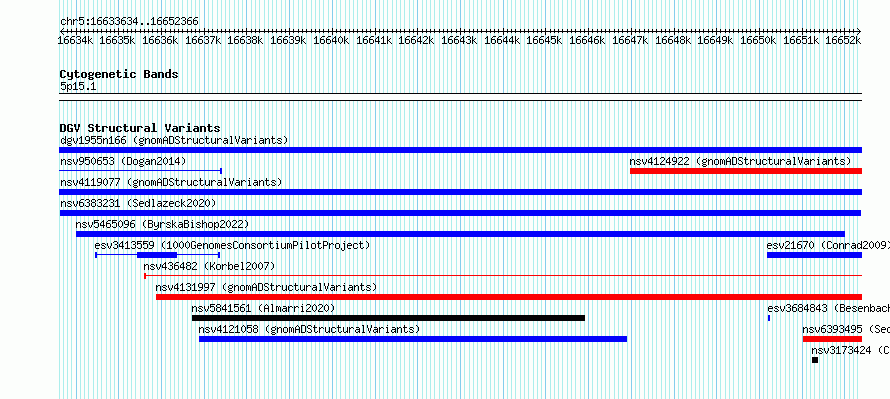Select esv21670 (Conrad2009) label
This screenshot has height=399, width=890.
pos(828,245)
